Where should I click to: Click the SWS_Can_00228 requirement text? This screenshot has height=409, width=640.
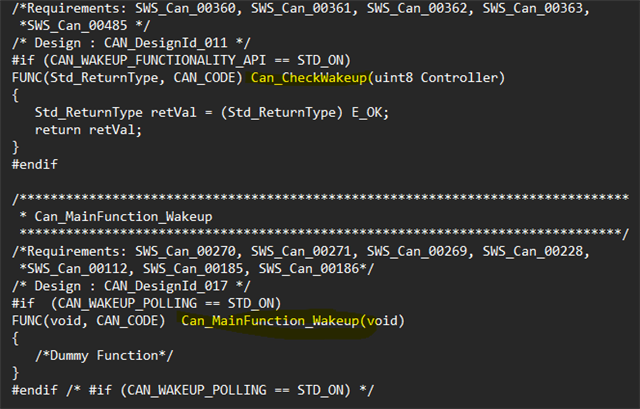coord(533,251)
